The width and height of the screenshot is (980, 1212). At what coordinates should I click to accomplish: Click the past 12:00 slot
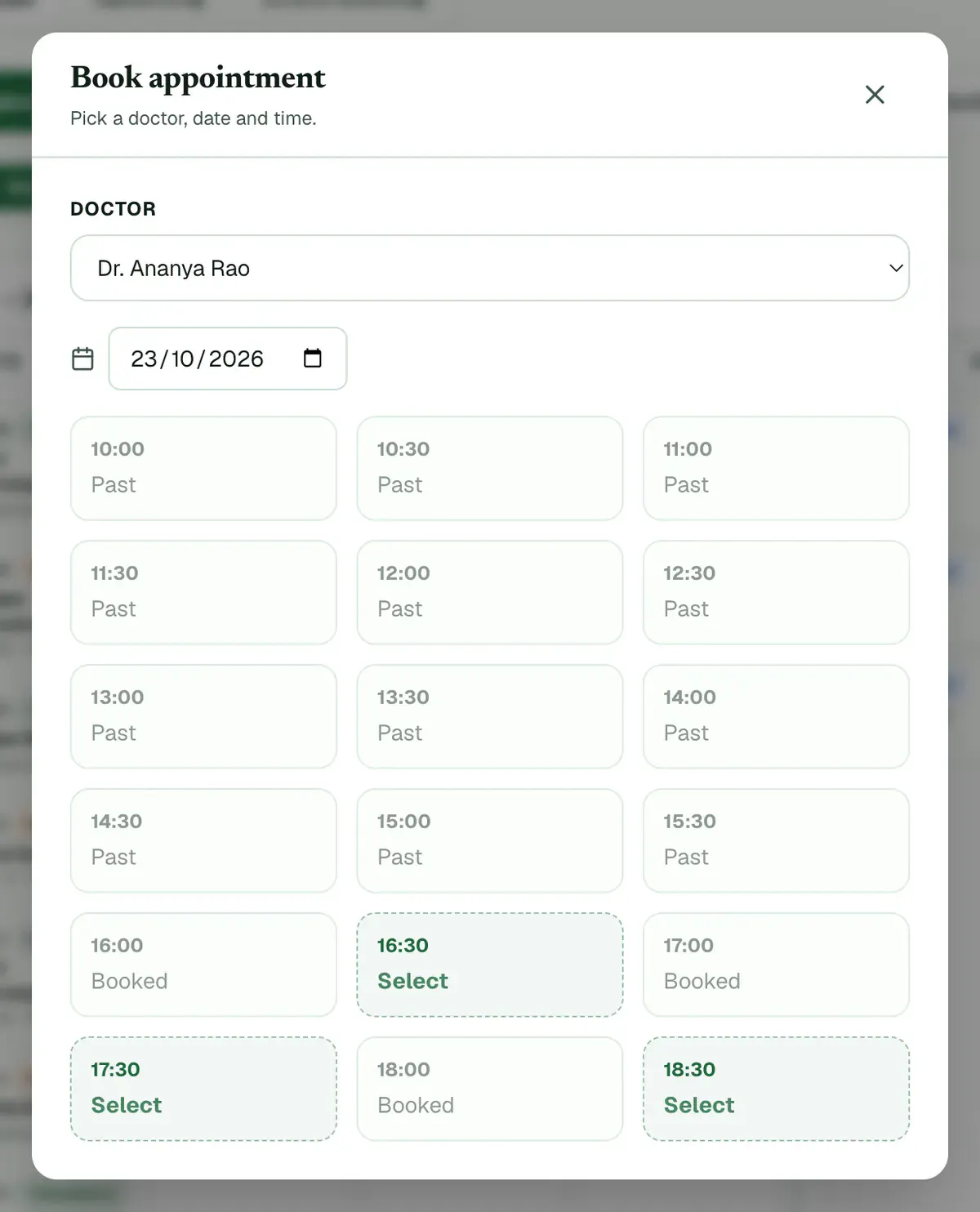coord(490,592)
